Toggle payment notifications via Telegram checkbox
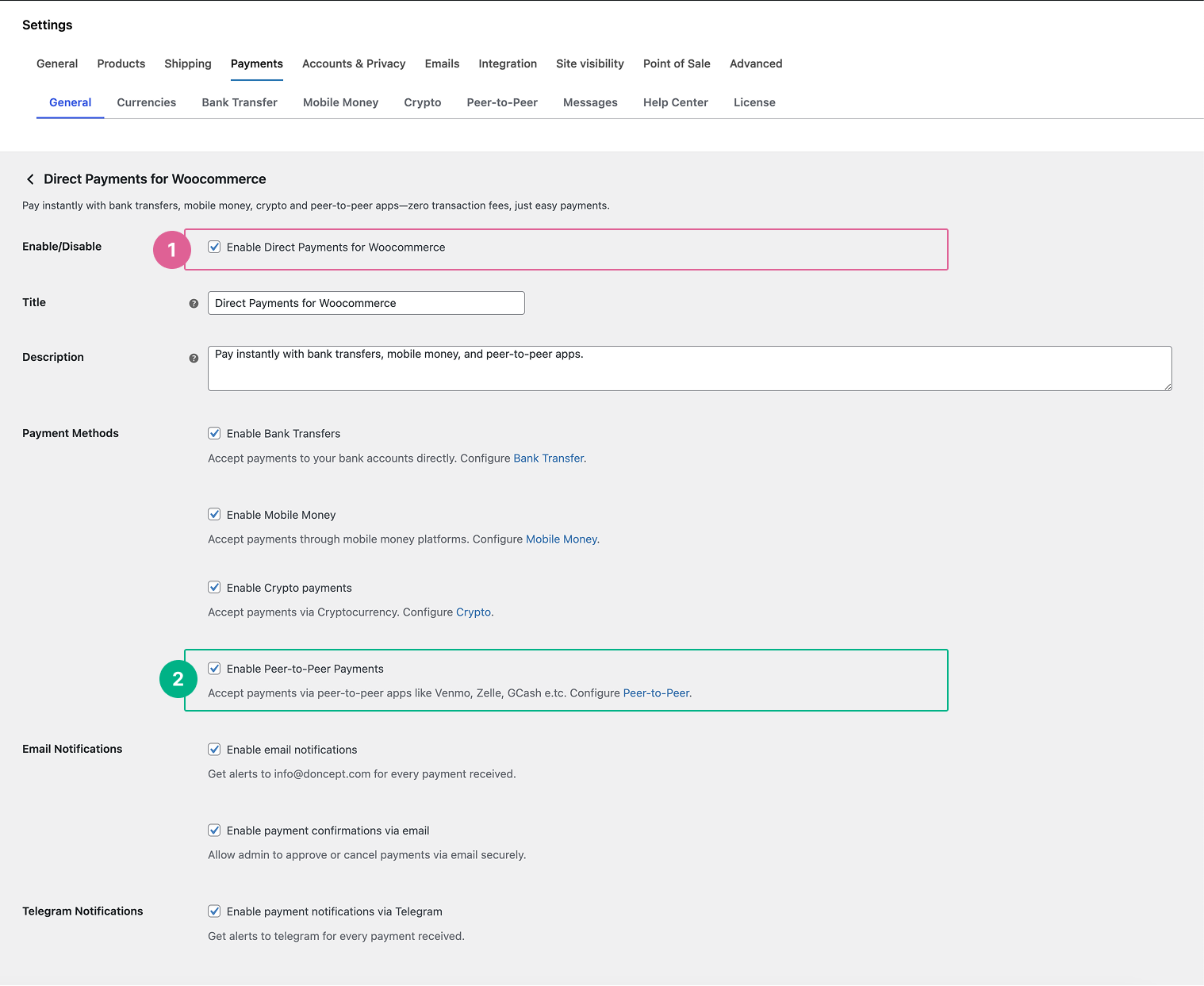The image size is (1204, 986). click(214, 911)
